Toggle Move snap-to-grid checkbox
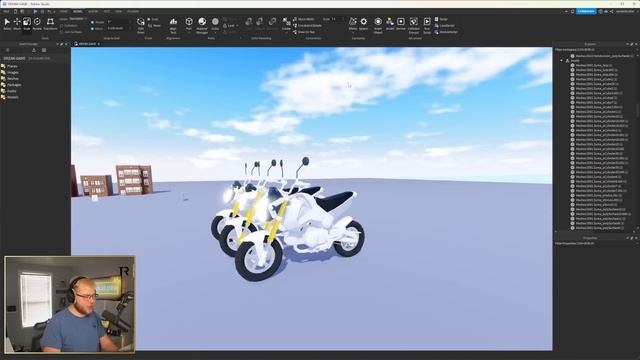 pyautogui.click(x=93, y=29)
